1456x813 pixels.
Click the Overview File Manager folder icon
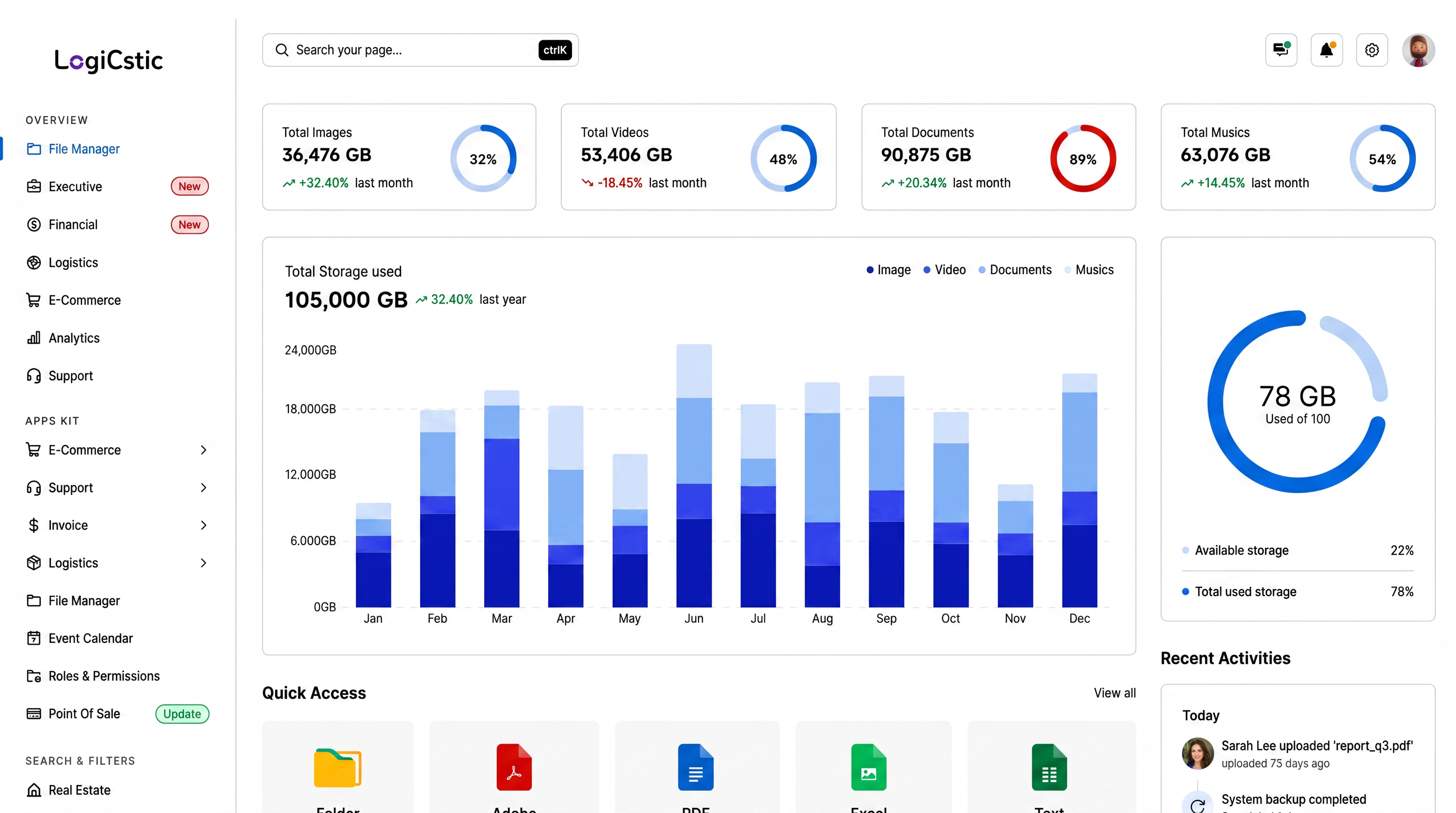[34, 149]
